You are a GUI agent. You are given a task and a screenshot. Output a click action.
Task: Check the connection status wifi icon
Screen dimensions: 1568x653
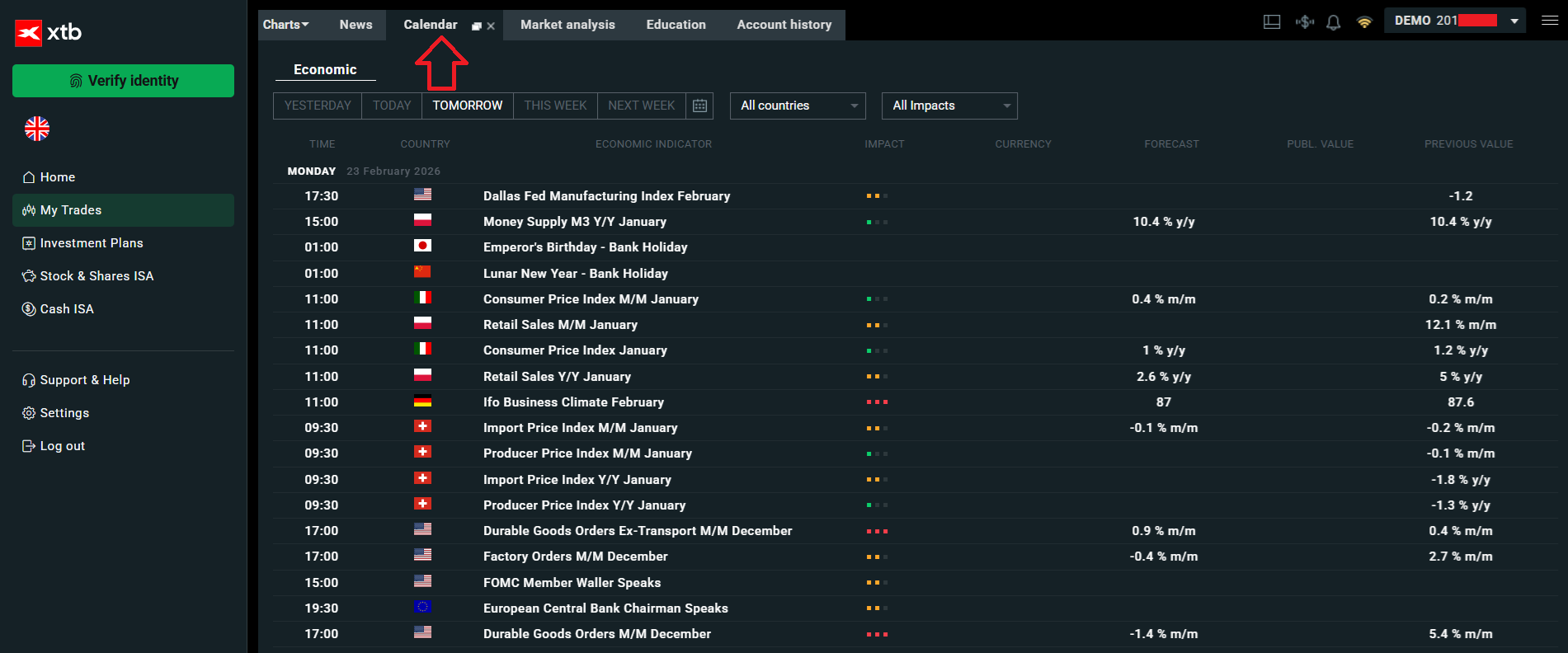point(1364,22)
